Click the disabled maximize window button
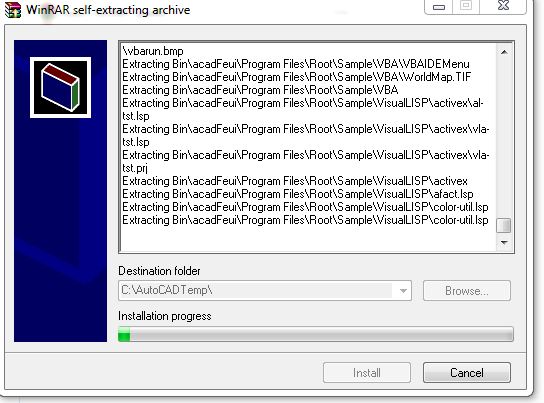 466,6
